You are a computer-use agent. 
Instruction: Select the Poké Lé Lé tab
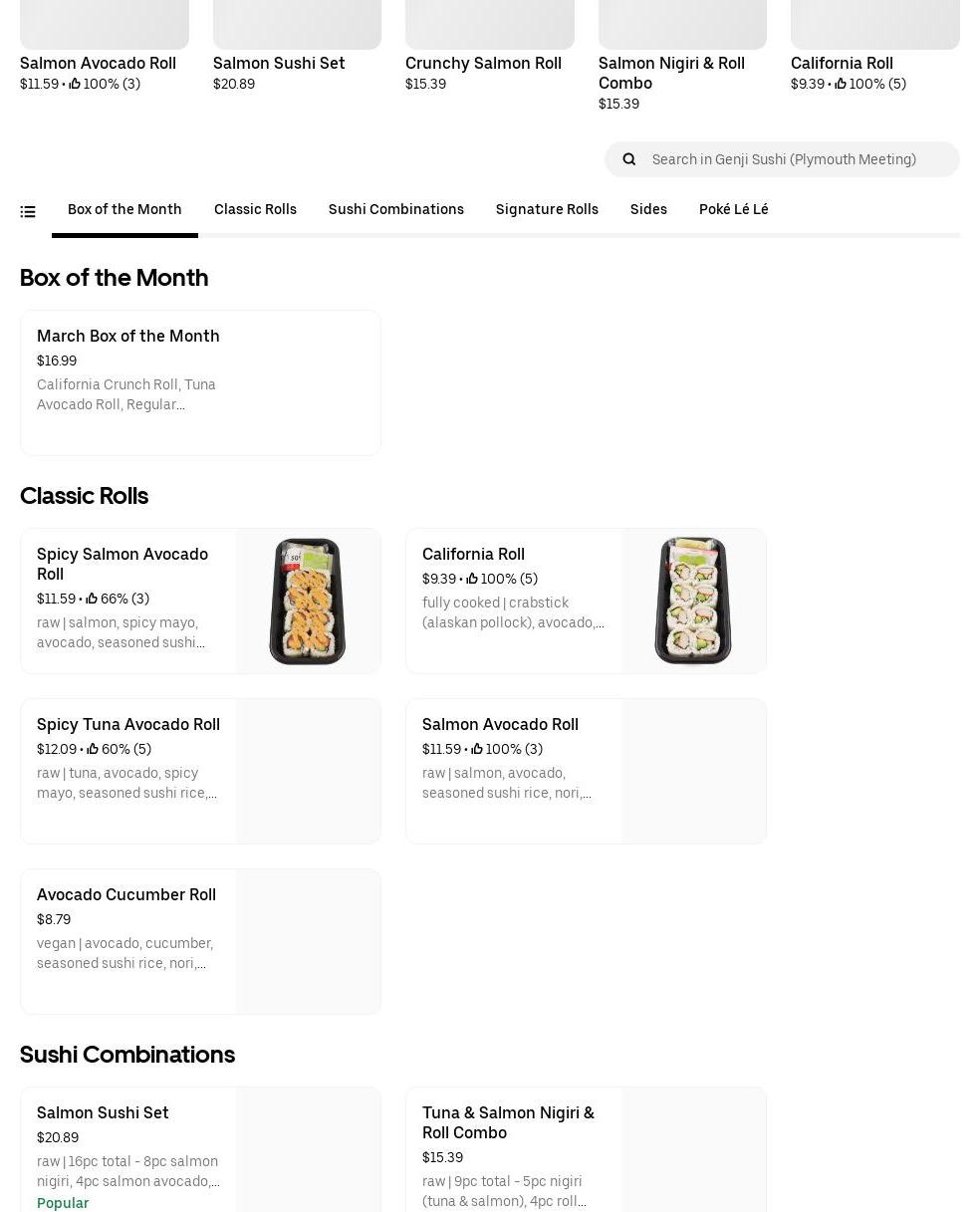tap(733, 209)
